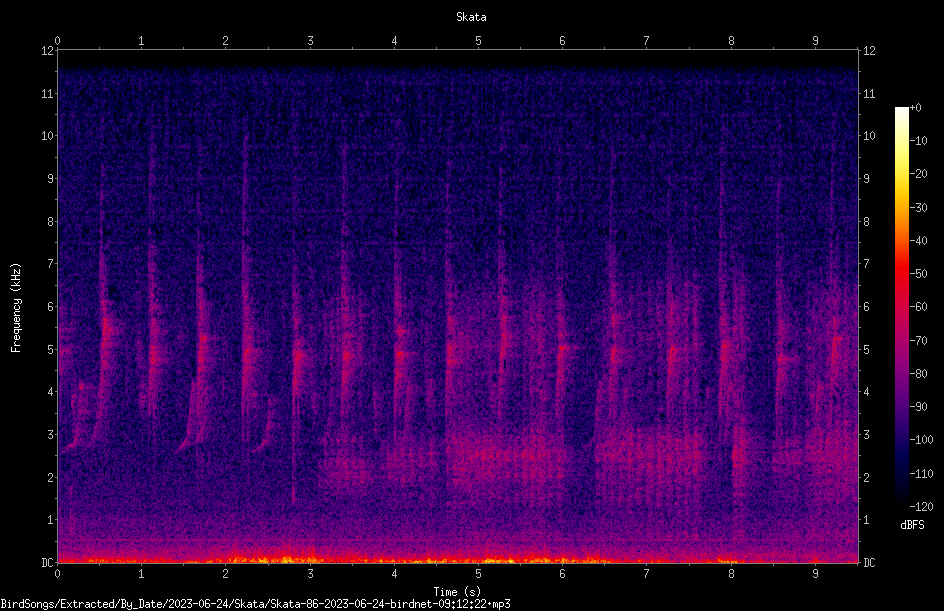The width and height of the screenshot is (944, 611).
Task: Click the 3 kHz label on left axis
Action: [50, 434]
